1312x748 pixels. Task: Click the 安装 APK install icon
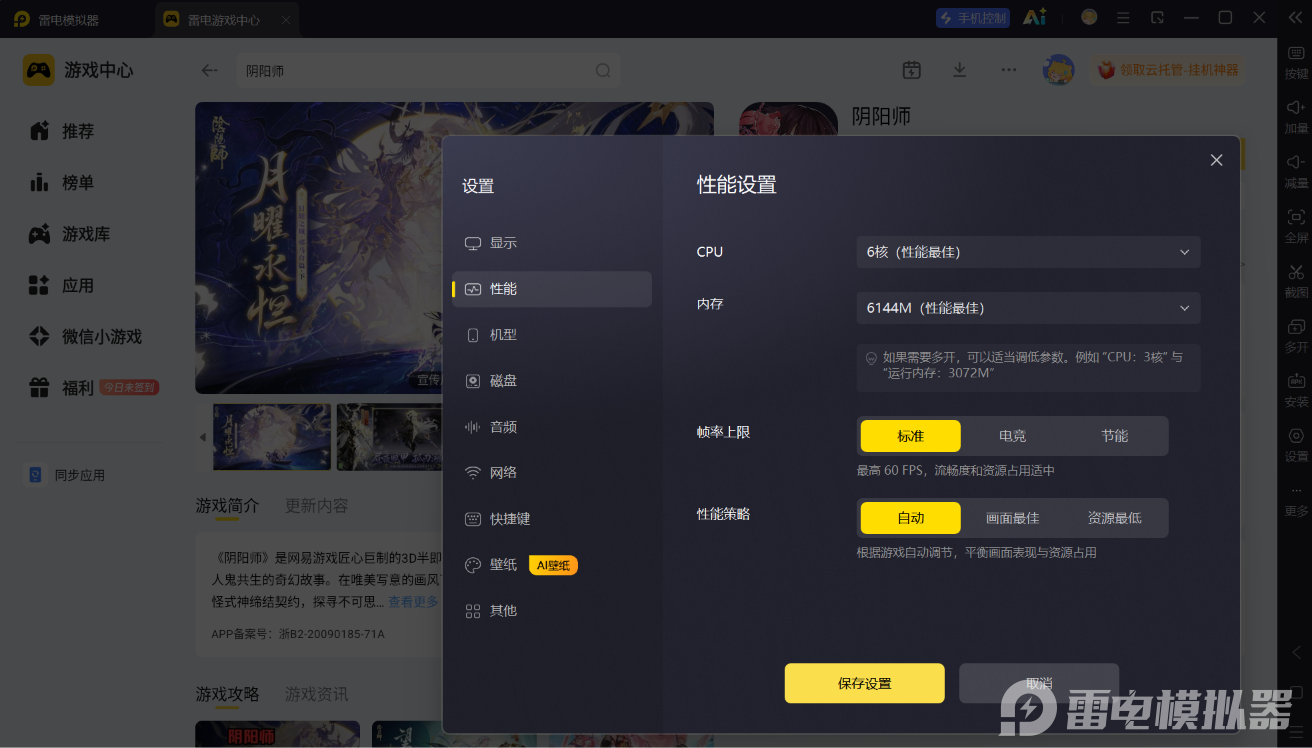pyautogui.click(x=1296, y=390)
